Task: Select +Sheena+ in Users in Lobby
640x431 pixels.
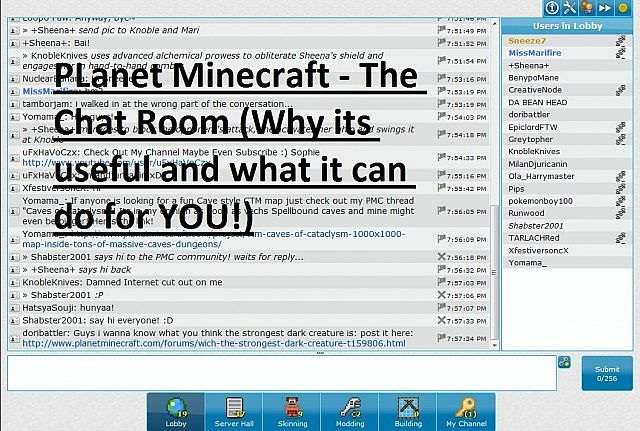Action: [529, 65]
